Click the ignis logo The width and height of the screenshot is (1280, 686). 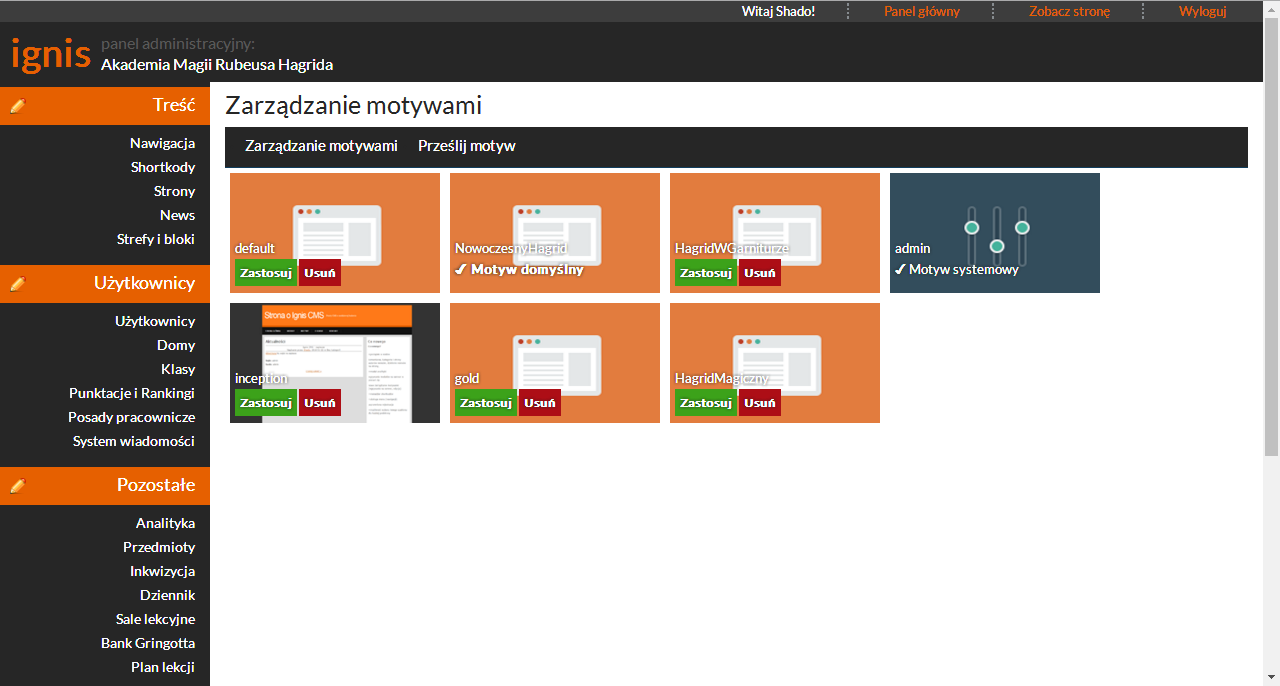51,53
